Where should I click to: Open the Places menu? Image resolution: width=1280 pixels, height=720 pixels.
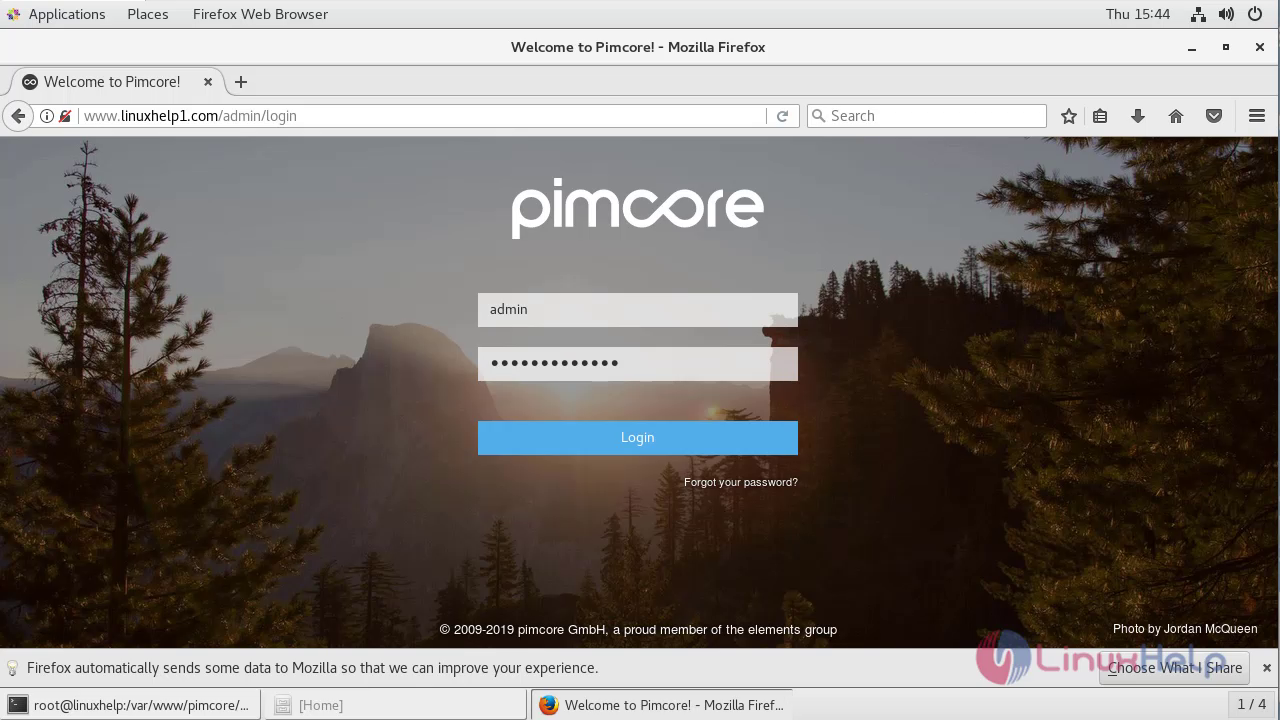pyautogui.click(x=148, y=14)
